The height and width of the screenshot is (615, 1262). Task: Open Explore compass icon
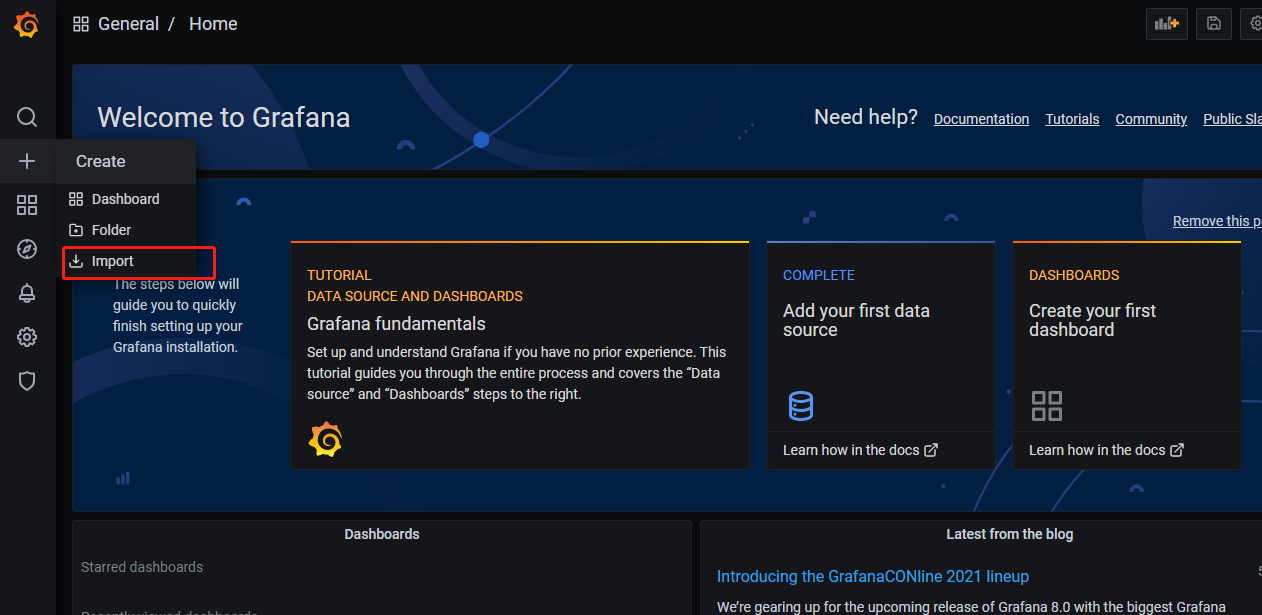click(x=27, y=249)
